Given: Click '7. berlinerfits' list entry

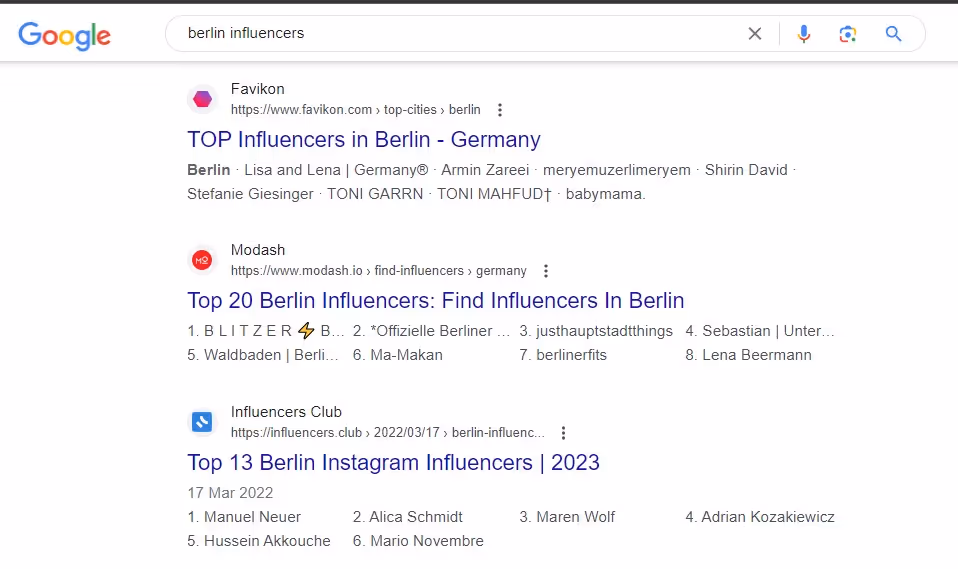Looking at the screenshot, I should [563, 355].
